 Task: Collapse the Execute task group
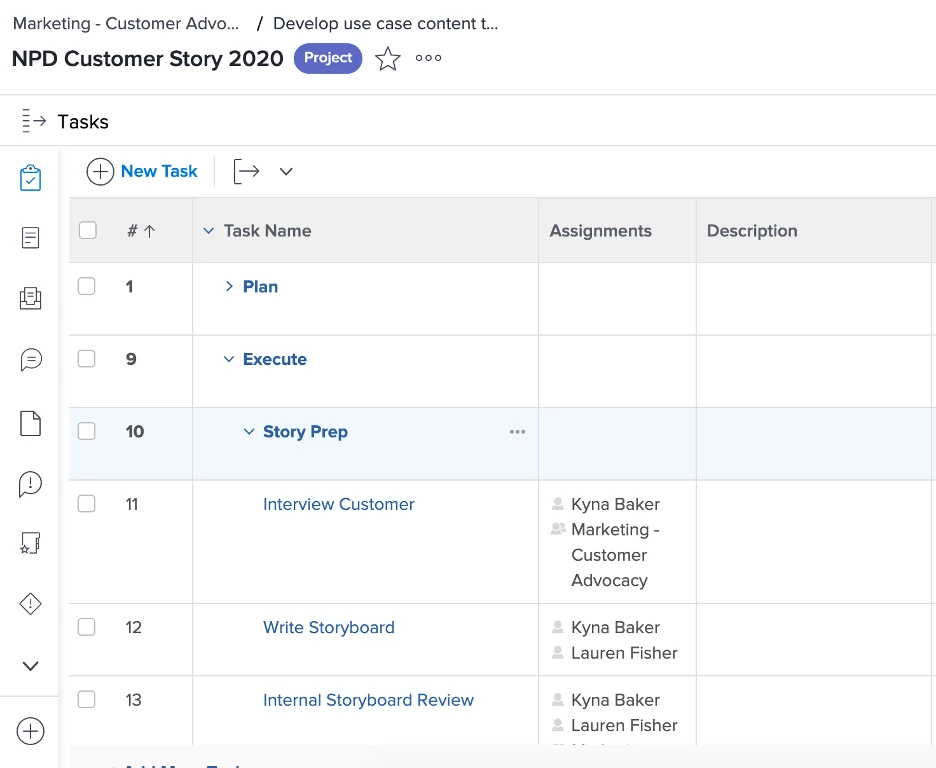[x=229, y=359]
